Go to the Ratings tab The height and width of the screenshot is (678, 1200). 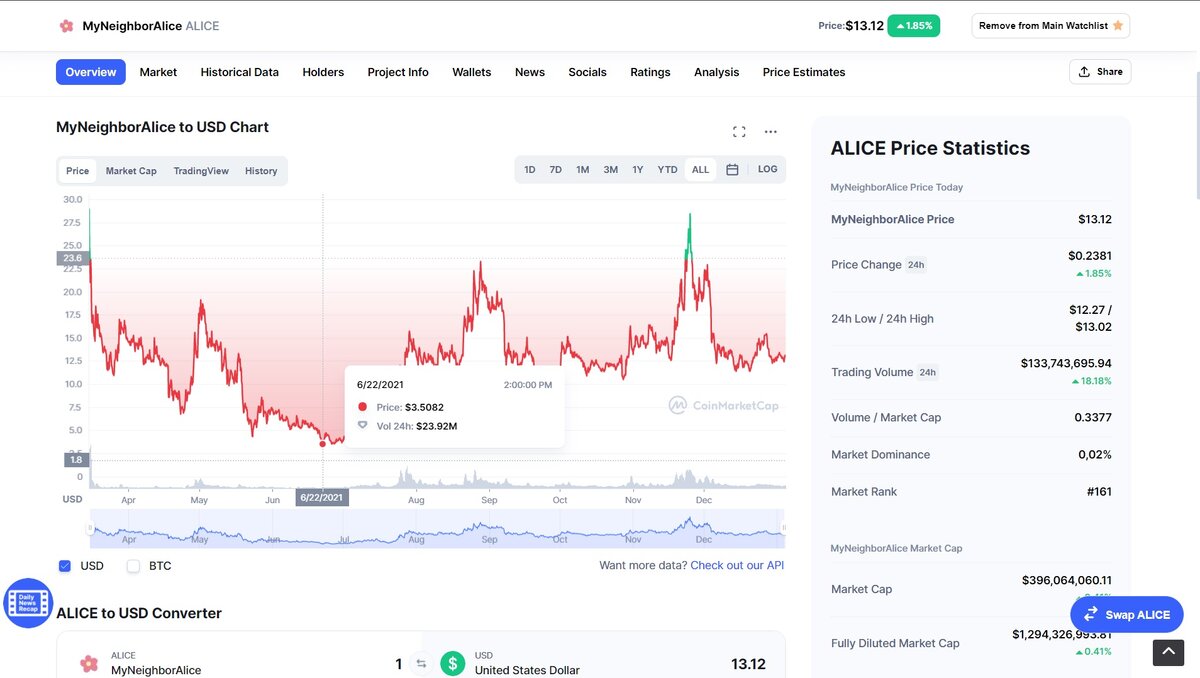(650, 72)
